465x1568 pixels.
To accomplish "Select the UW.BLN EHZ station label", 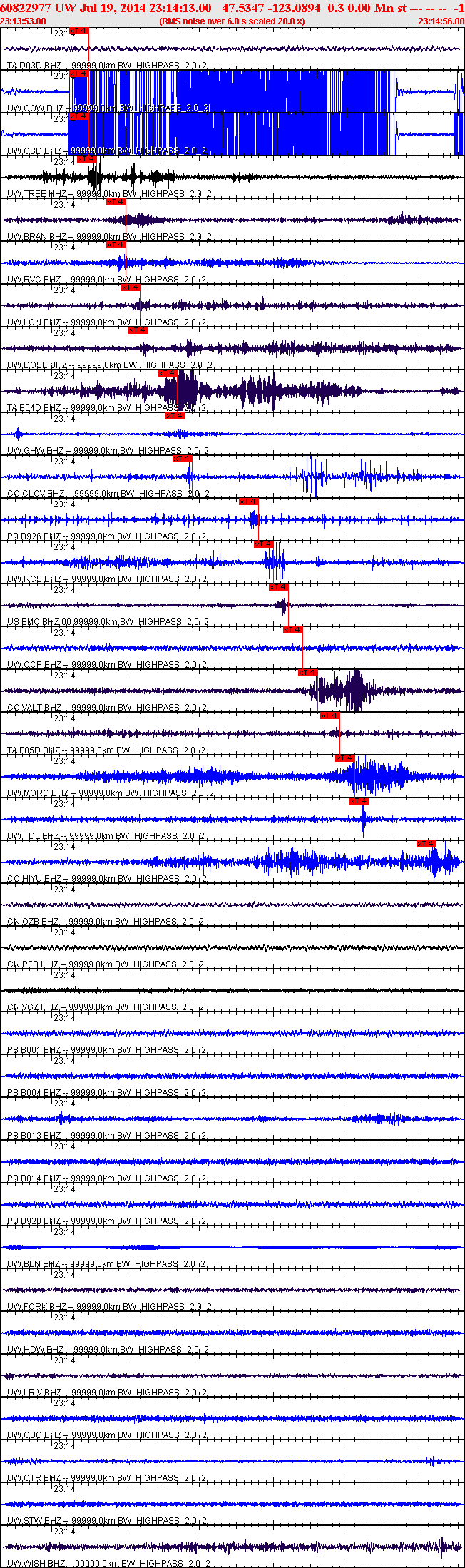I will 34,1264.
